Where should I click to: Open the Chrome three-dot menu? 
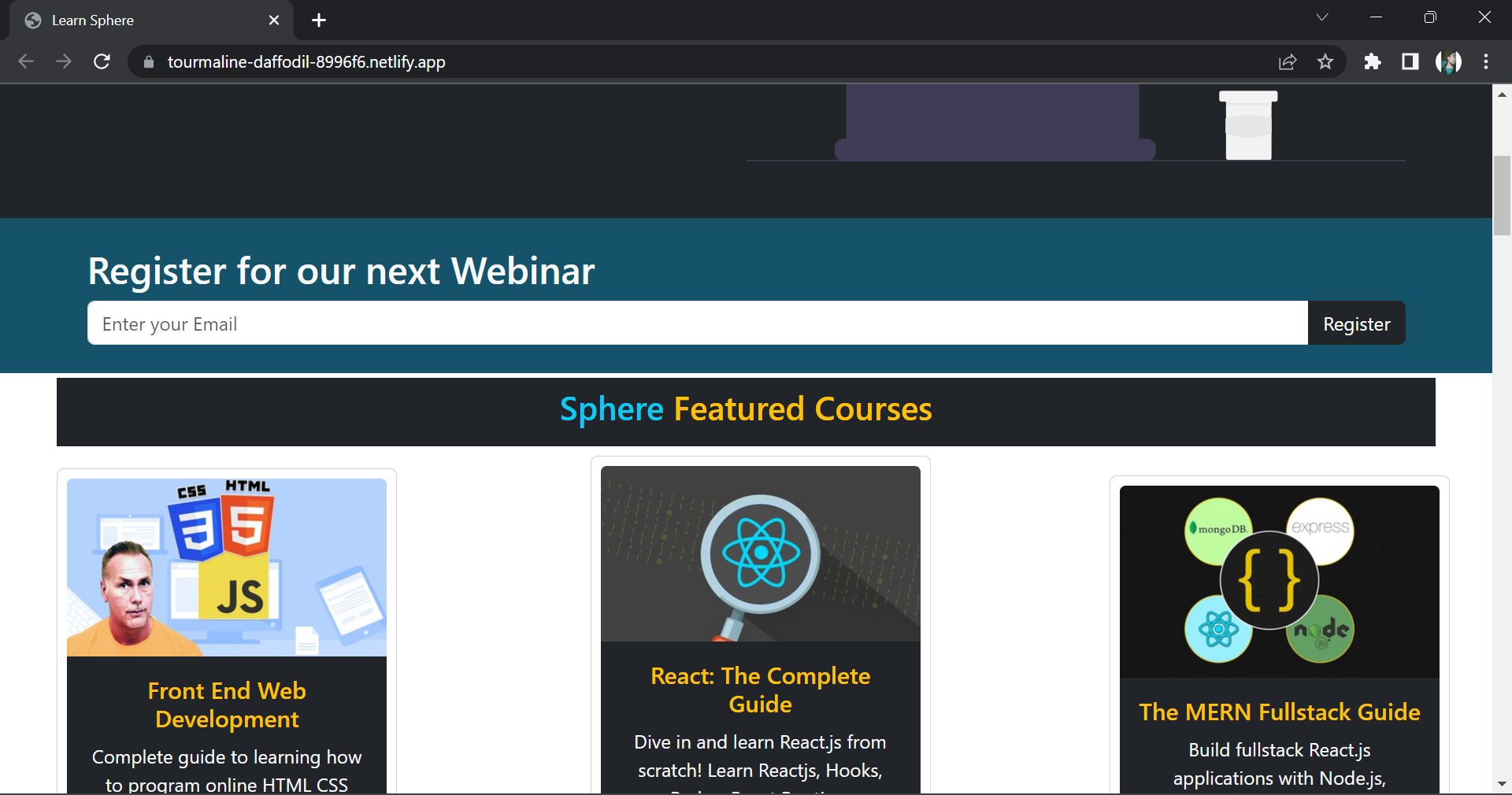click(x=1487, y=61)
